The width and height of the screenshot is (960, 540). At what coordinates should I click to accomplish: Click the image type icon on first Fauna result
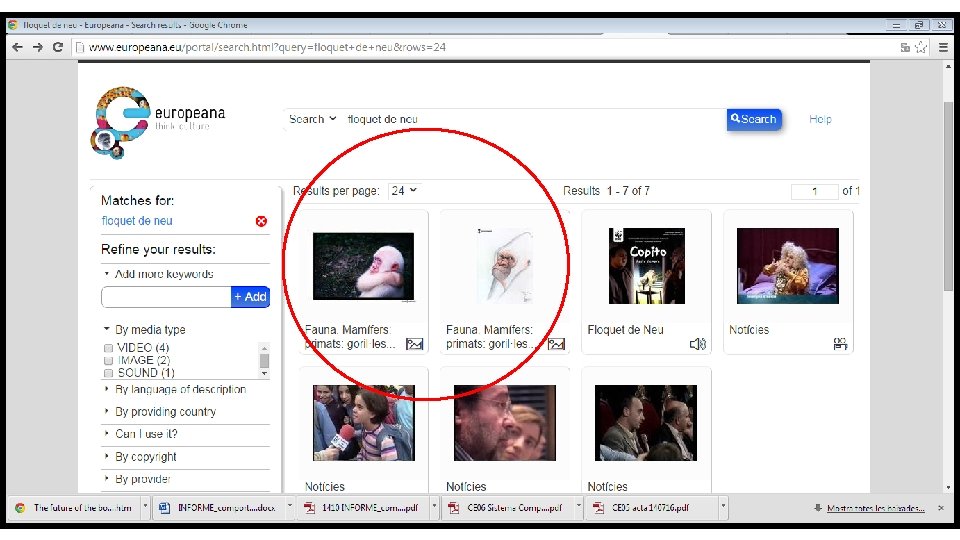[x=414, y=344]
